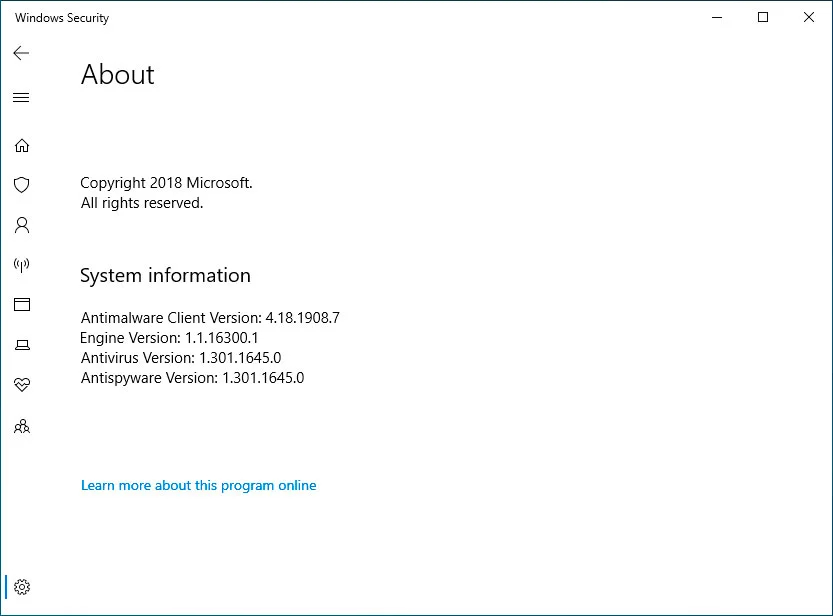Screen dimensions: 833x616
Task: Click the Firewall & network protection icon
Action: pos(21,265)
